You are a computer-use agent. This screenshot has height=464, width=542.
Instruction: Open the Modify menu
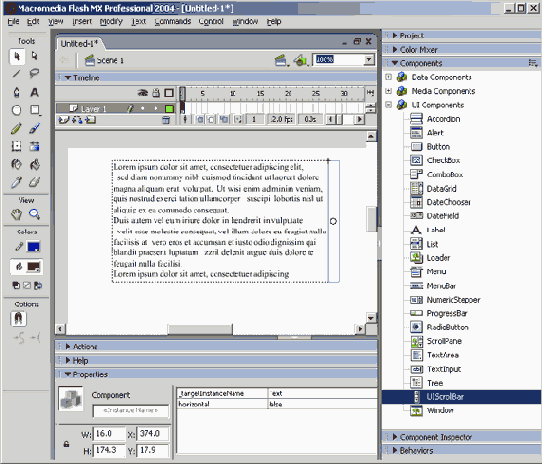tap(111, 21)
